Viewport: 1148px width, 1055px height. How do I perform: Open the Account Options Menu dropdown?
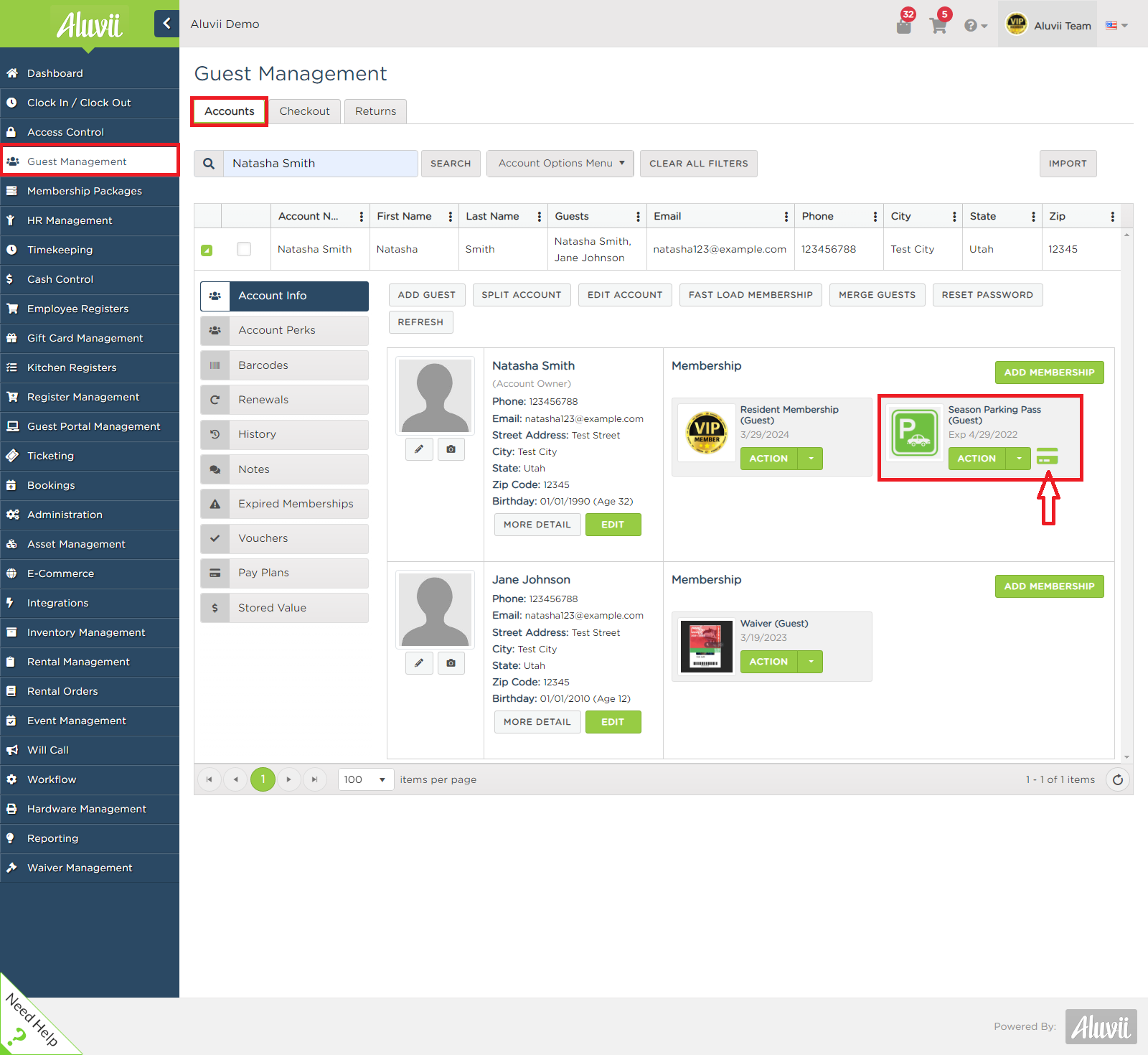pos(560,164)
